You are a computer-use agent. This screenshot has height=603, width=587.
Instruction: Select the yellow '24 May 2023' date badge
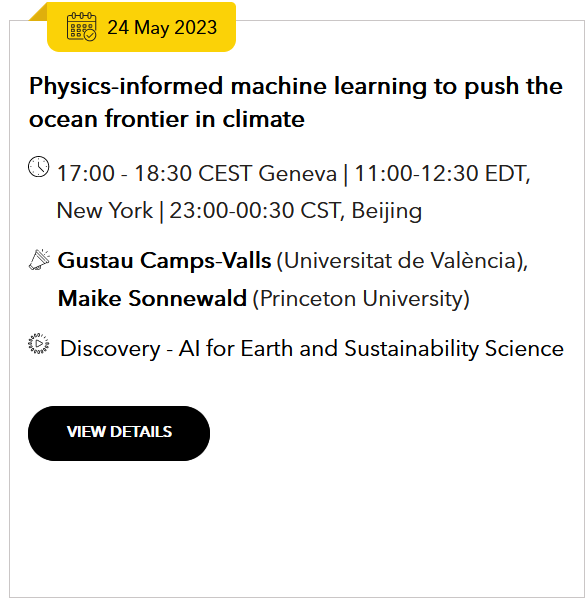(141, 27)
